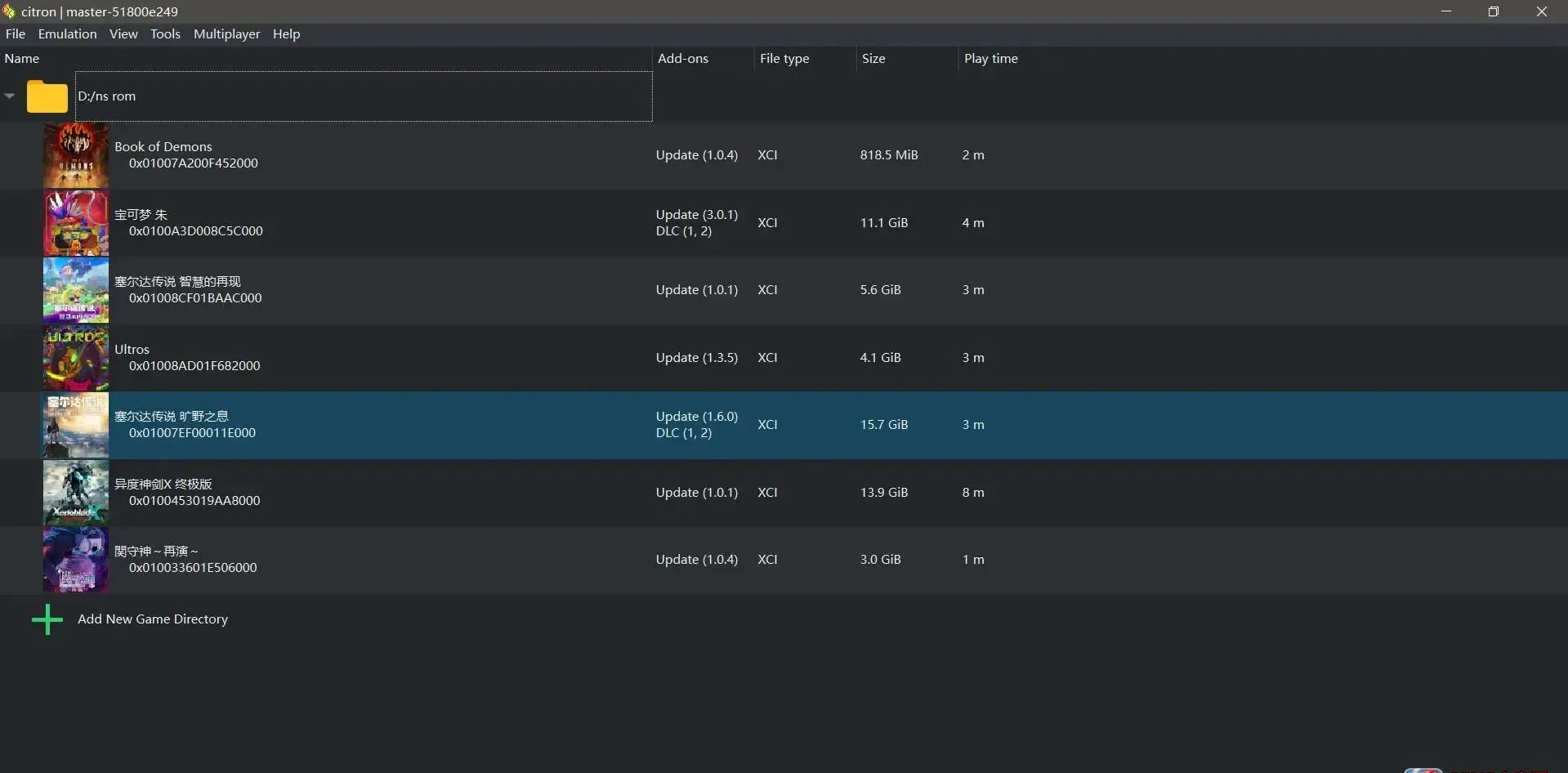The image size is (1568, 773).
Task: Click the yellow D:/ns rom folder icon
Action: pos(47,96)
